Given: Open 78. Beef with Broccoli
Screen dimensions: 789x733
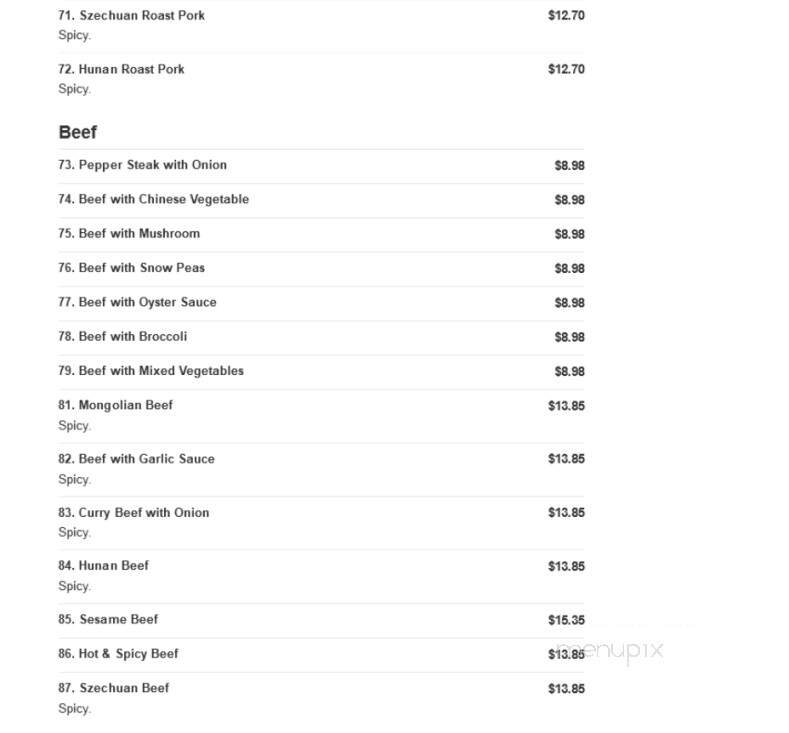Looking at the screenshot, I should pyautogui.click(x=321, y=337).
